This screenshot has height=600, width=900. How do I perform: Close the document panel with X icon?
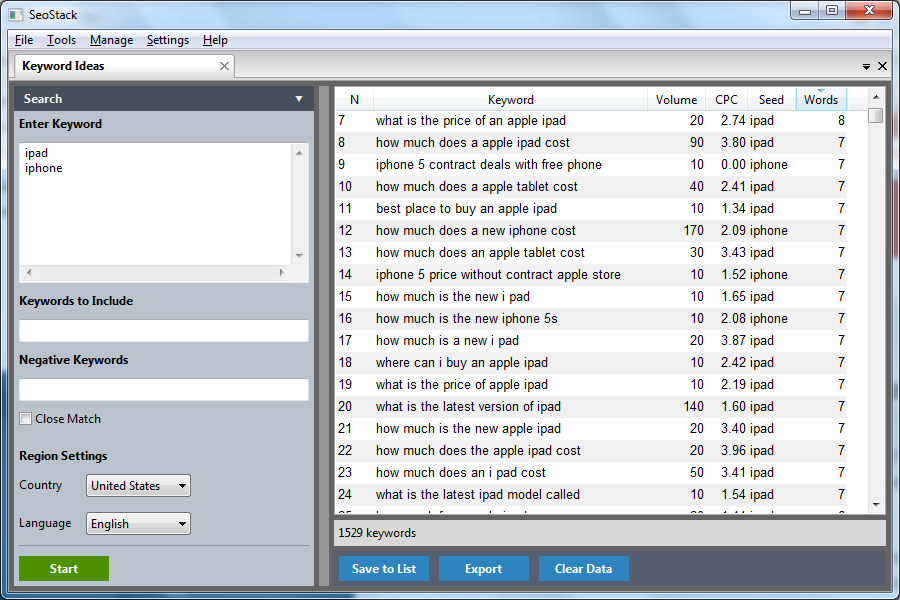pyautogui.click(x=882, y=66)
